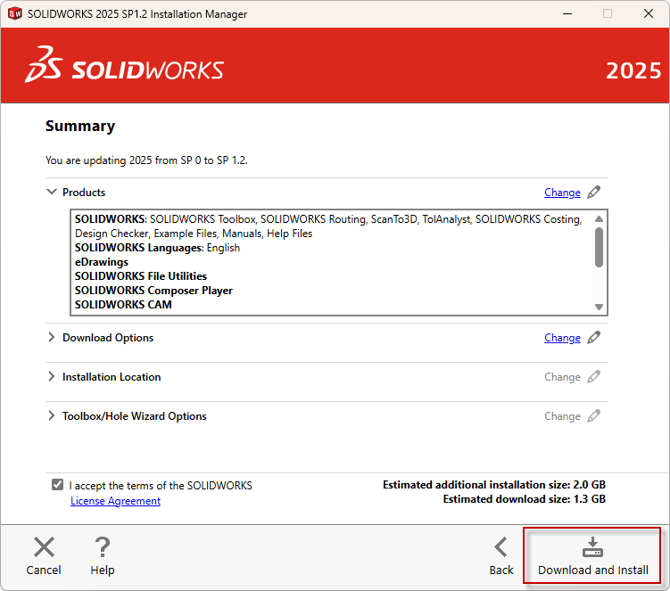The height and width of the screenshot is (591, 670).
Task: Collapse the Products section
Action: 51,192
